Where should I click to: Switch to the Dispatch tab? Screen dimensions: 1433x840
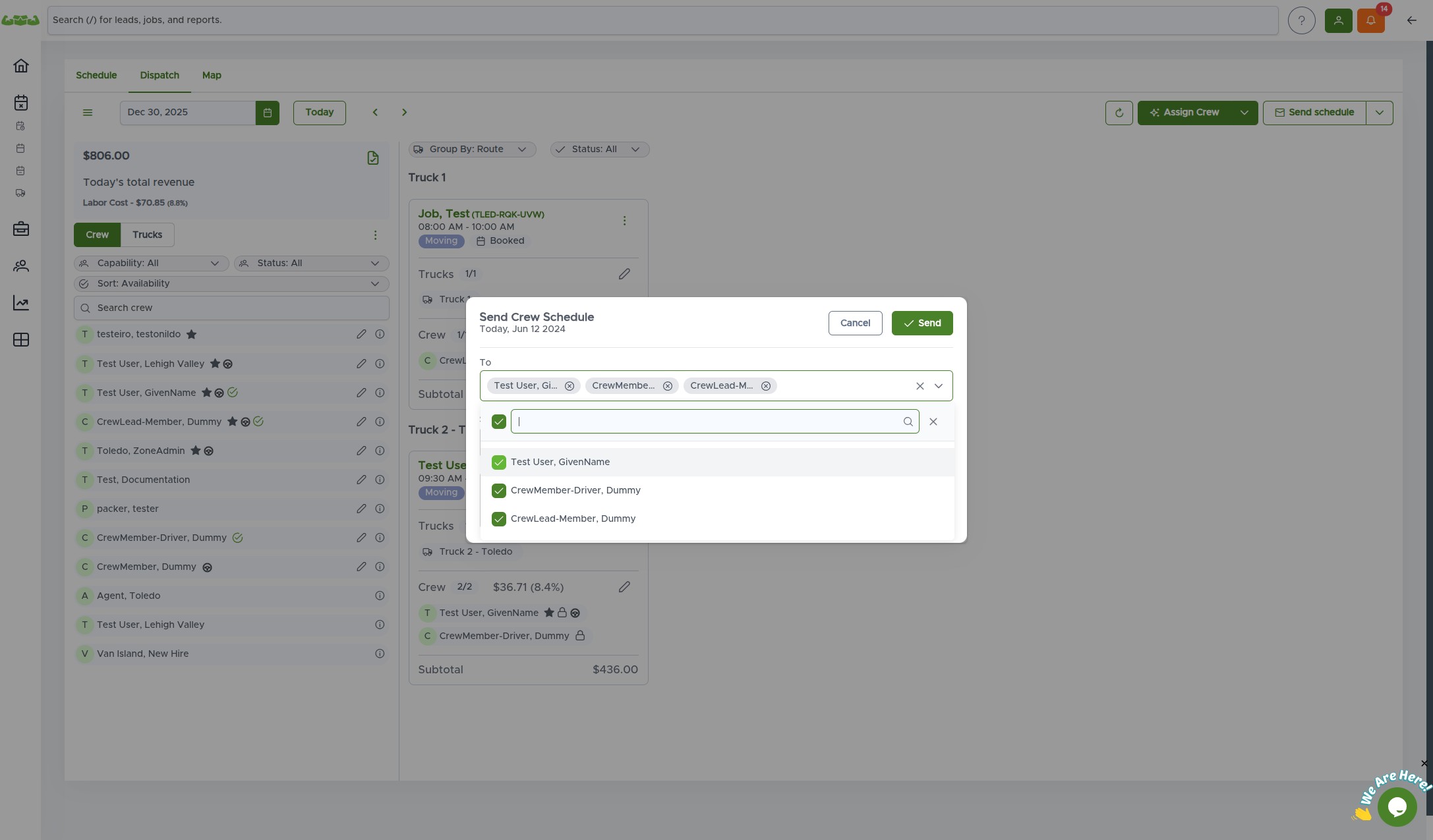160,76
